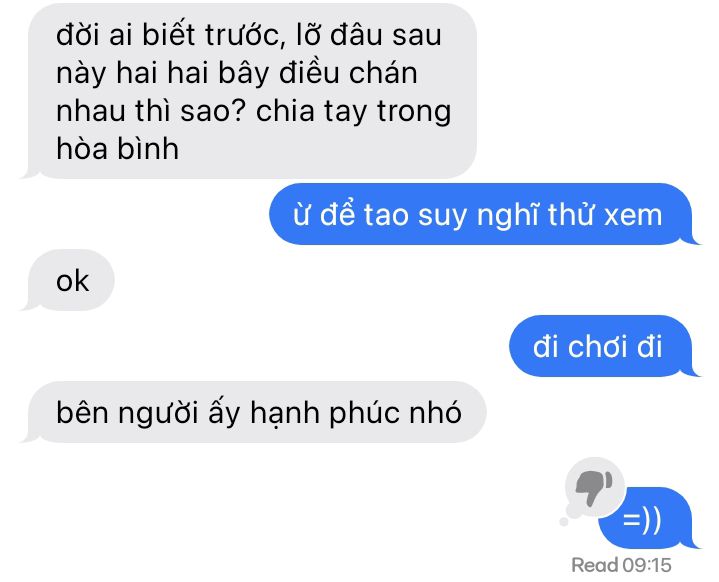Viewport: 719px width, 582px height.
Task: Tap the text "nhau thì sao? chia tay trong"
Action: pyautogui.click(x=254, y=111)
